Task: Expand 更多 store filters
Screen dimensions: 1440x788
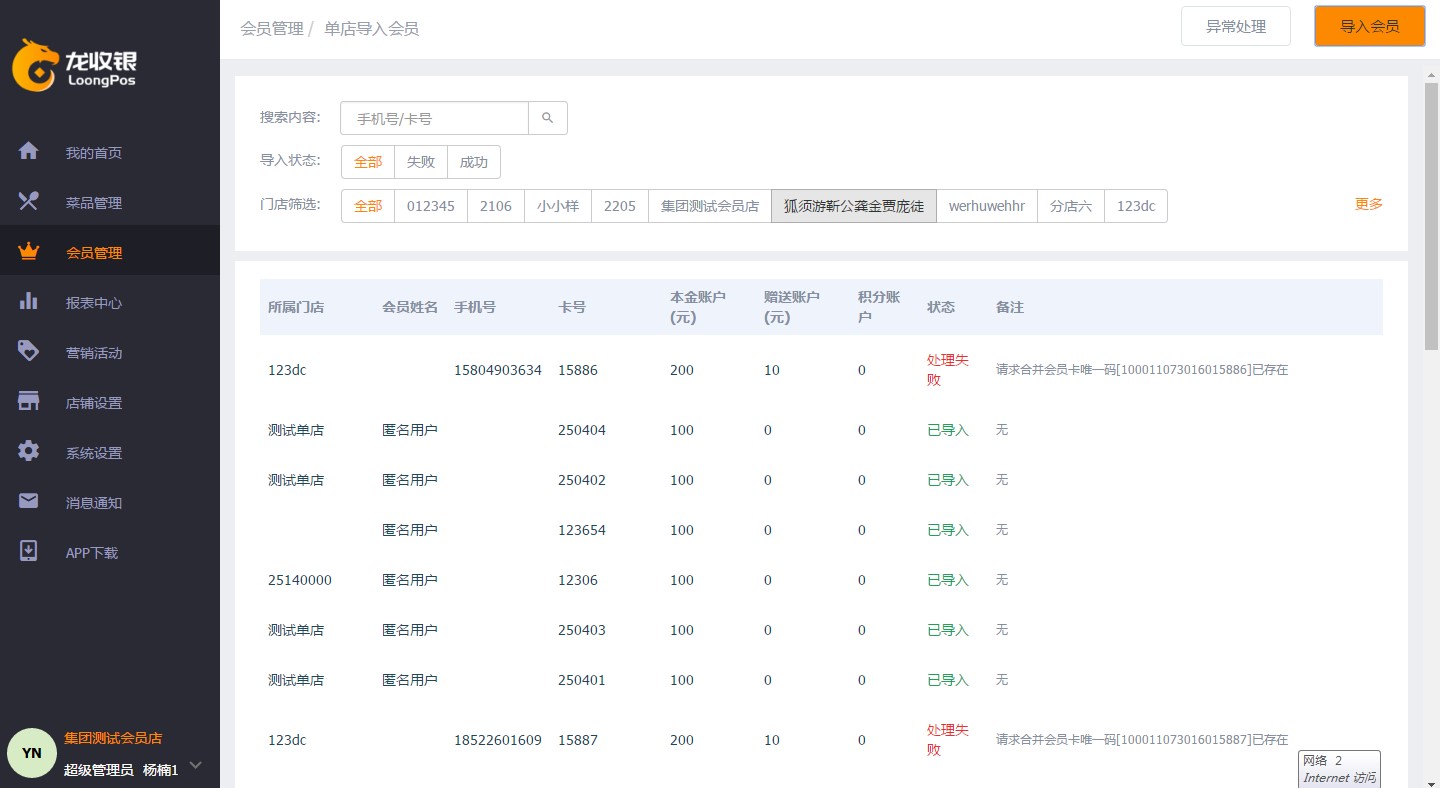Action: click(1369, 204)
